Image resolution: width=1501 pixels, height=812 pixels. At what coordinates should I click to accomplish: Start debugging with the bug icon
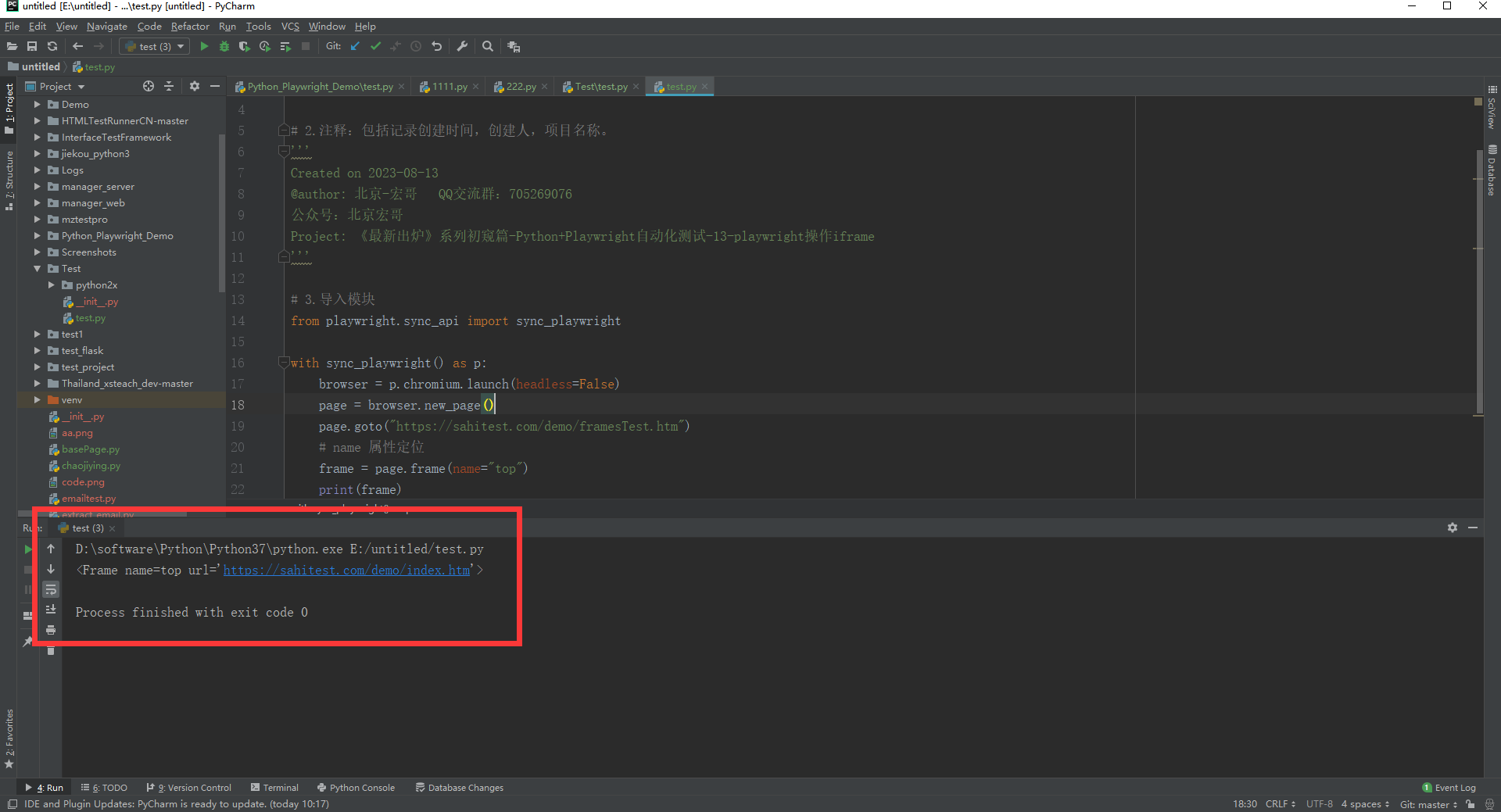click(224, 46)
